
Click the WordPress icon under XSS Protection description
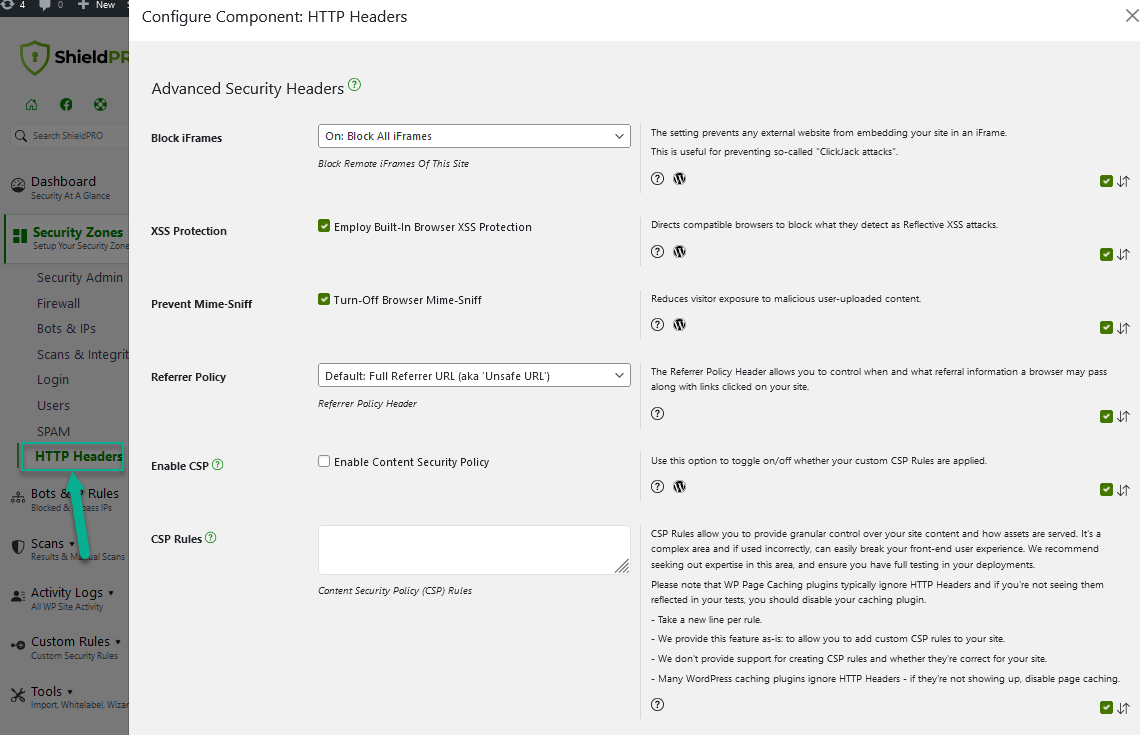coord(679,251)
